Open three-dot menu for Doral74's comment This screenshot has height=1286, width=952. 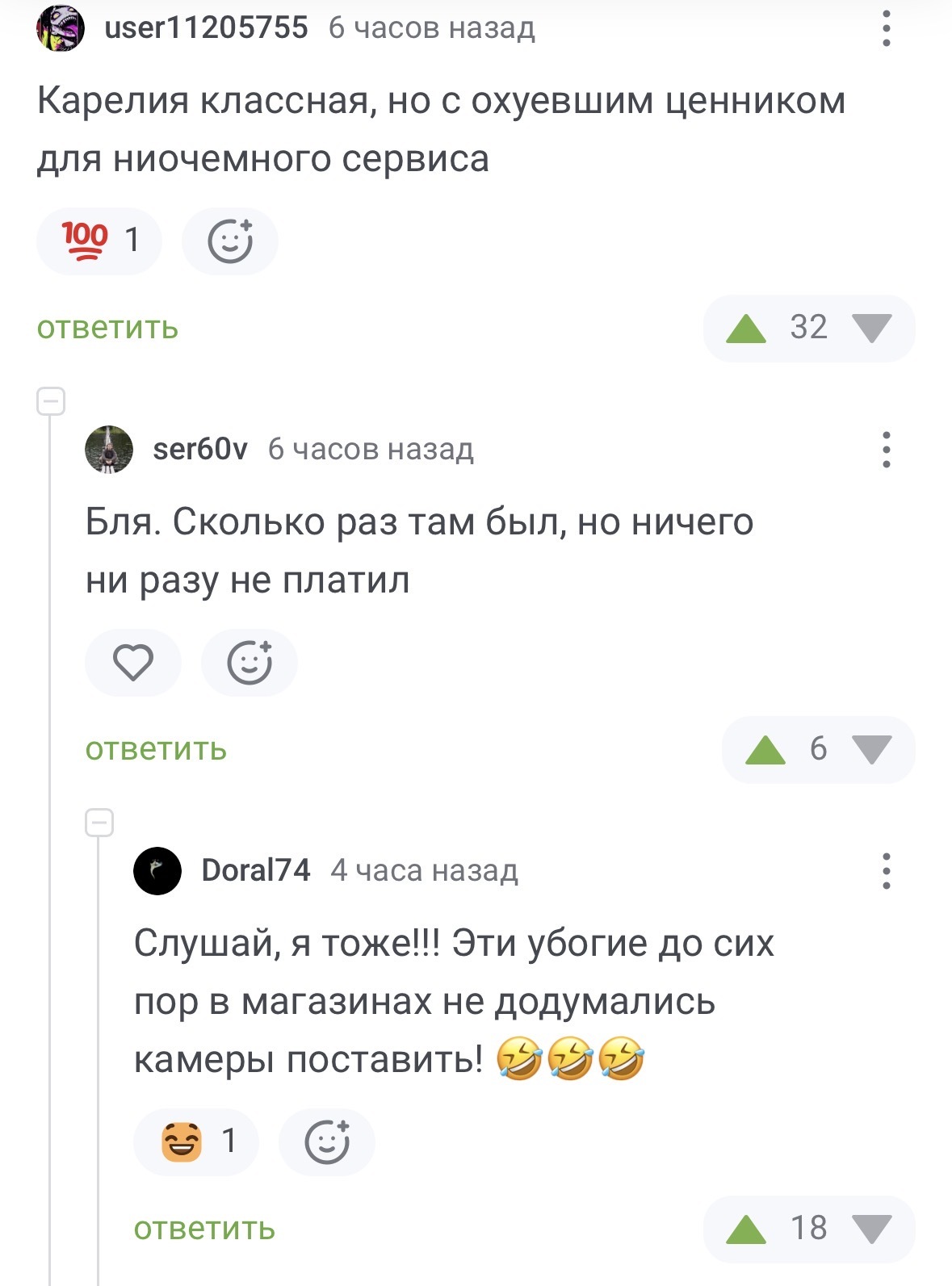click(886, 871)
